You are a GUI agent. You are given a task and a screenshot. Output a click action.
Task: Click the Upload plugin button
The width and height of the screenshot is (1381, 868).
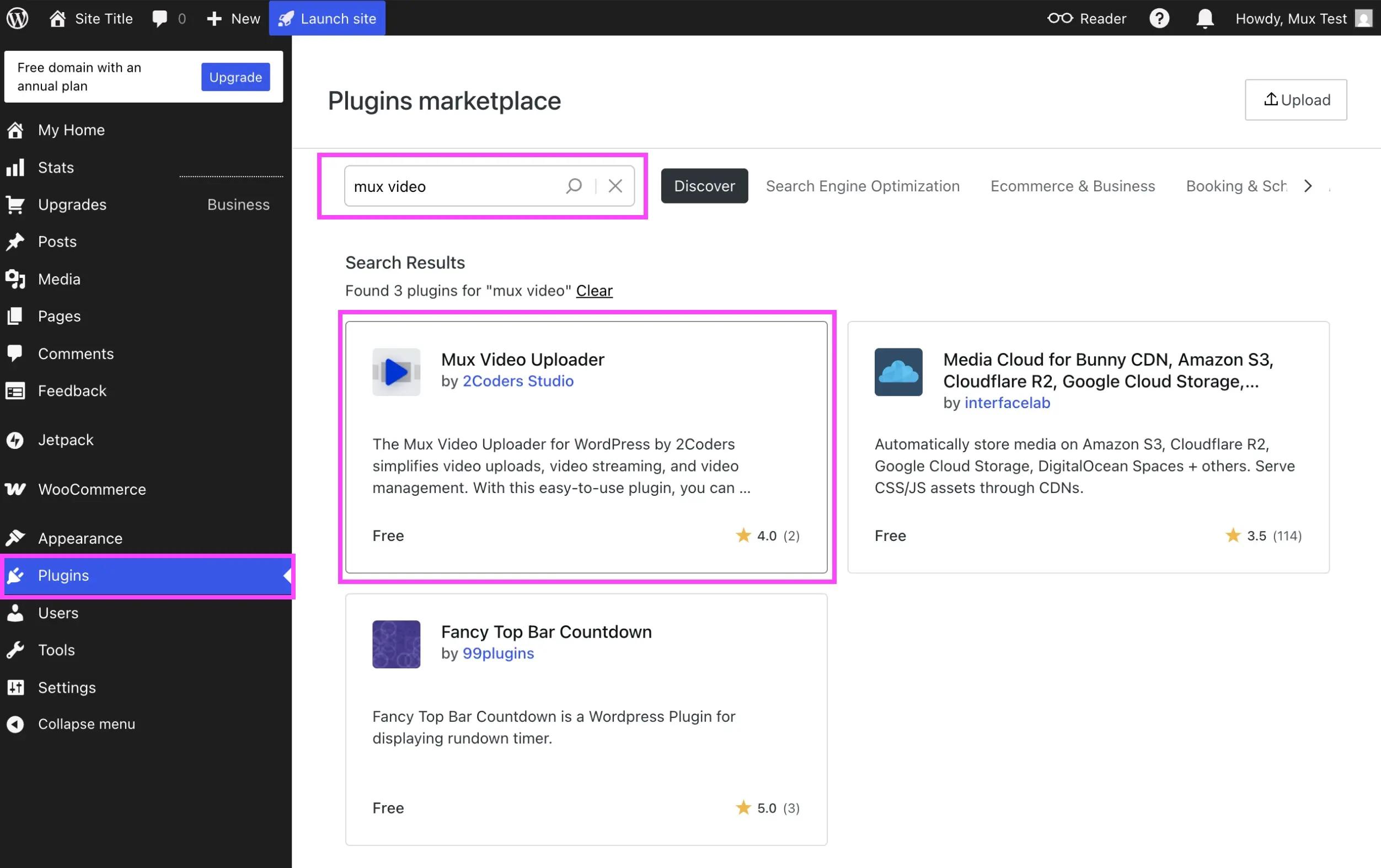click(1296, 100)
